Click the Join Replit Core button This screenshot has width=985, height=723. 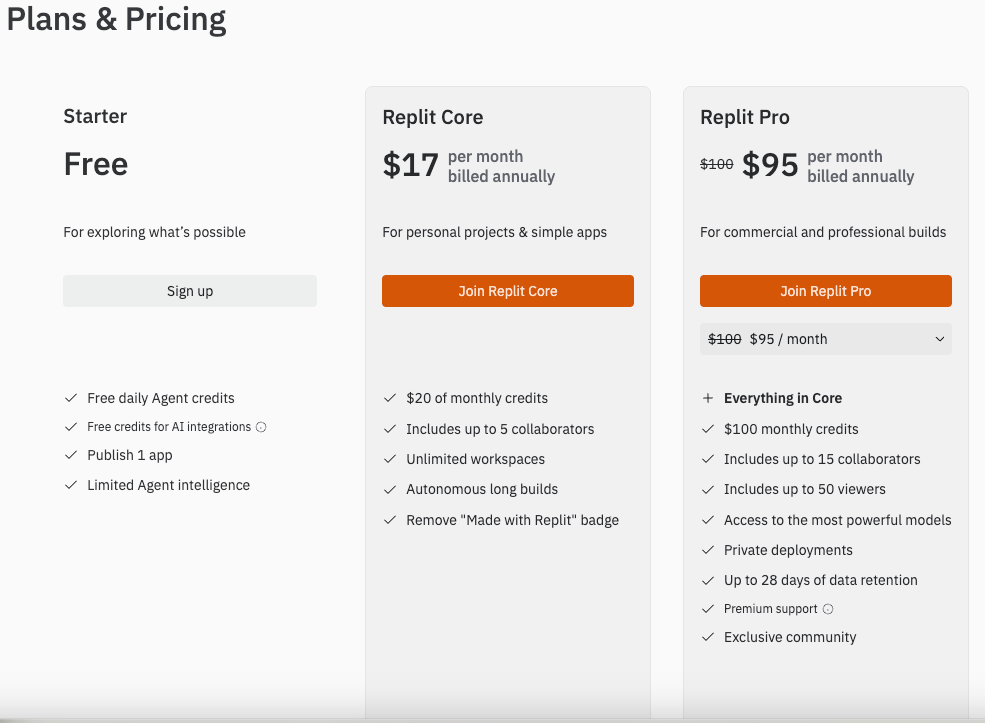click(x=508, y=291)
